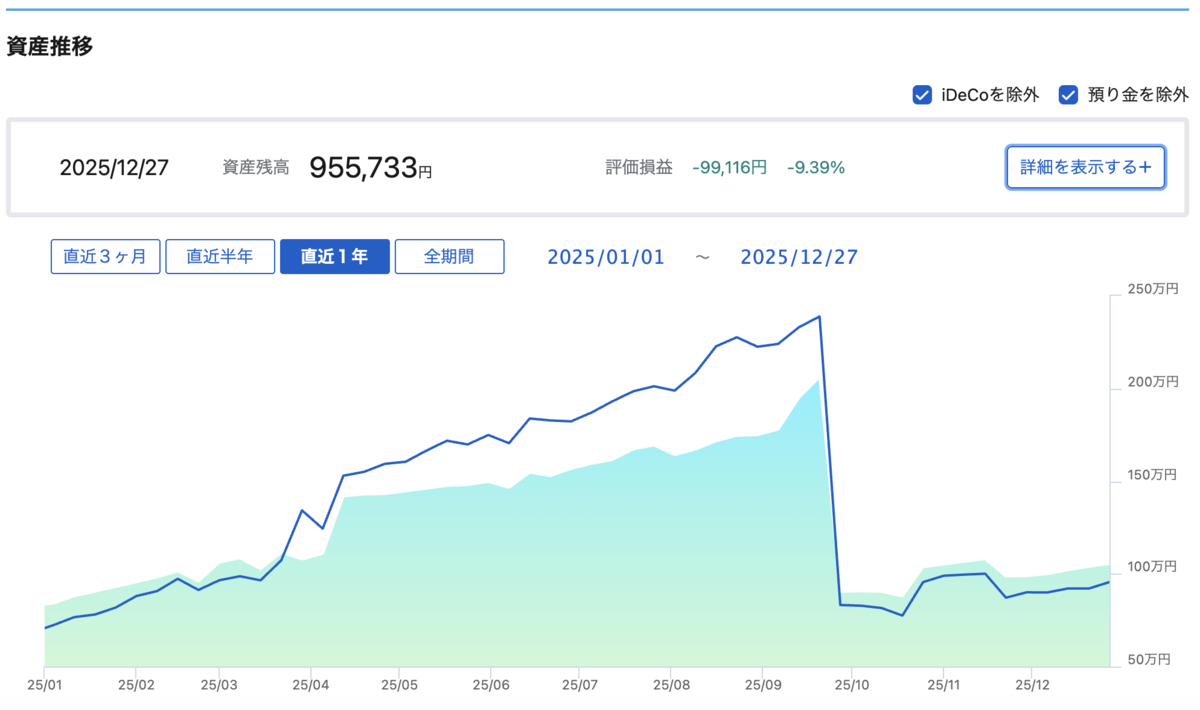The width and height of the screenshot is (1200, 710).
Task: Click the 資産推移 section heading
Action: tap(50, 46)
